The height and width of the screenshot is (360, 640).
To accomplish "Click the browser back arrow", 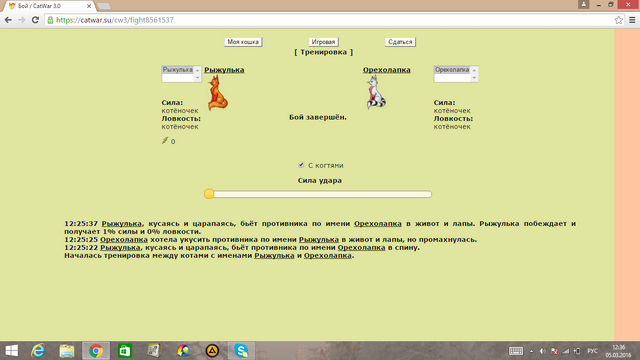I will tap(8, 20).
